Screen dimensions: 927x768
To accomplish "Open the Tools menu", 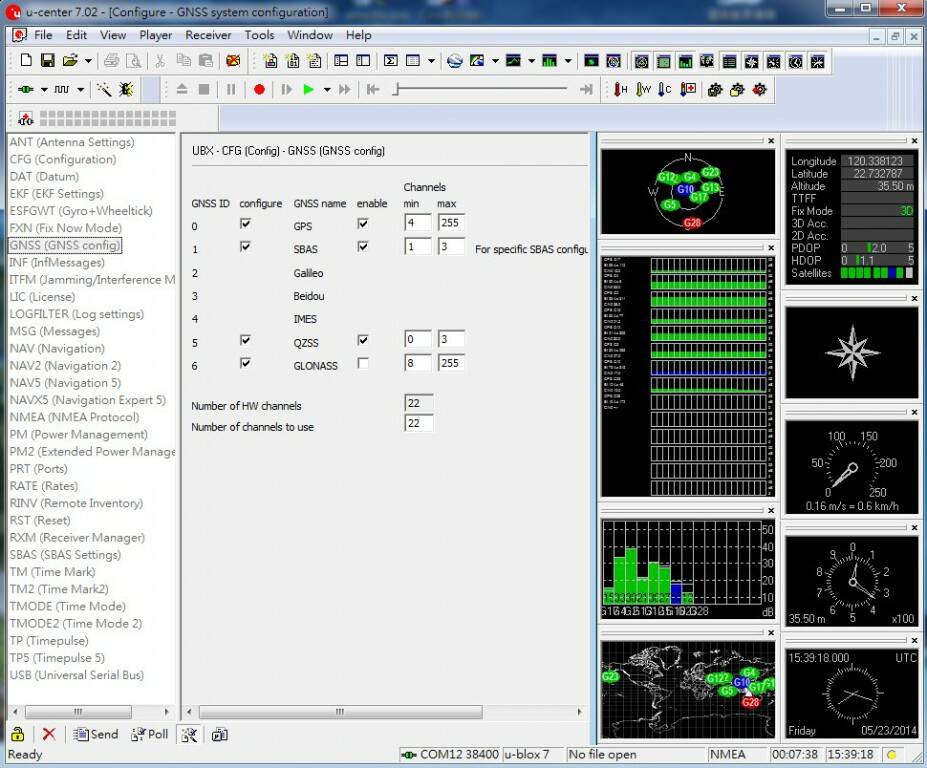I will 259,35.
